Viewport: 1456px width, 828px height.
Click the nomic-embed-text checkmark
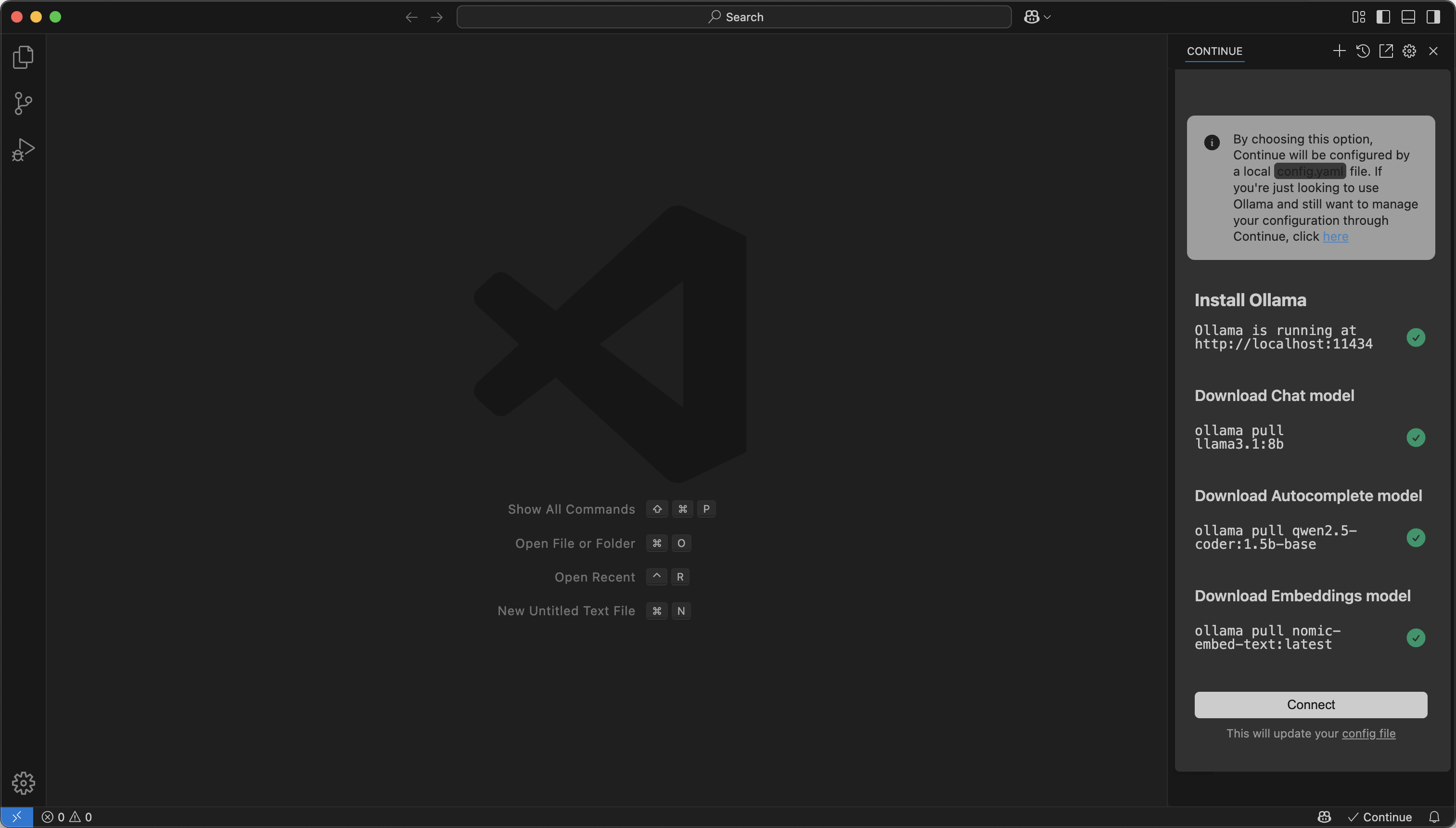pos(1416,637)
